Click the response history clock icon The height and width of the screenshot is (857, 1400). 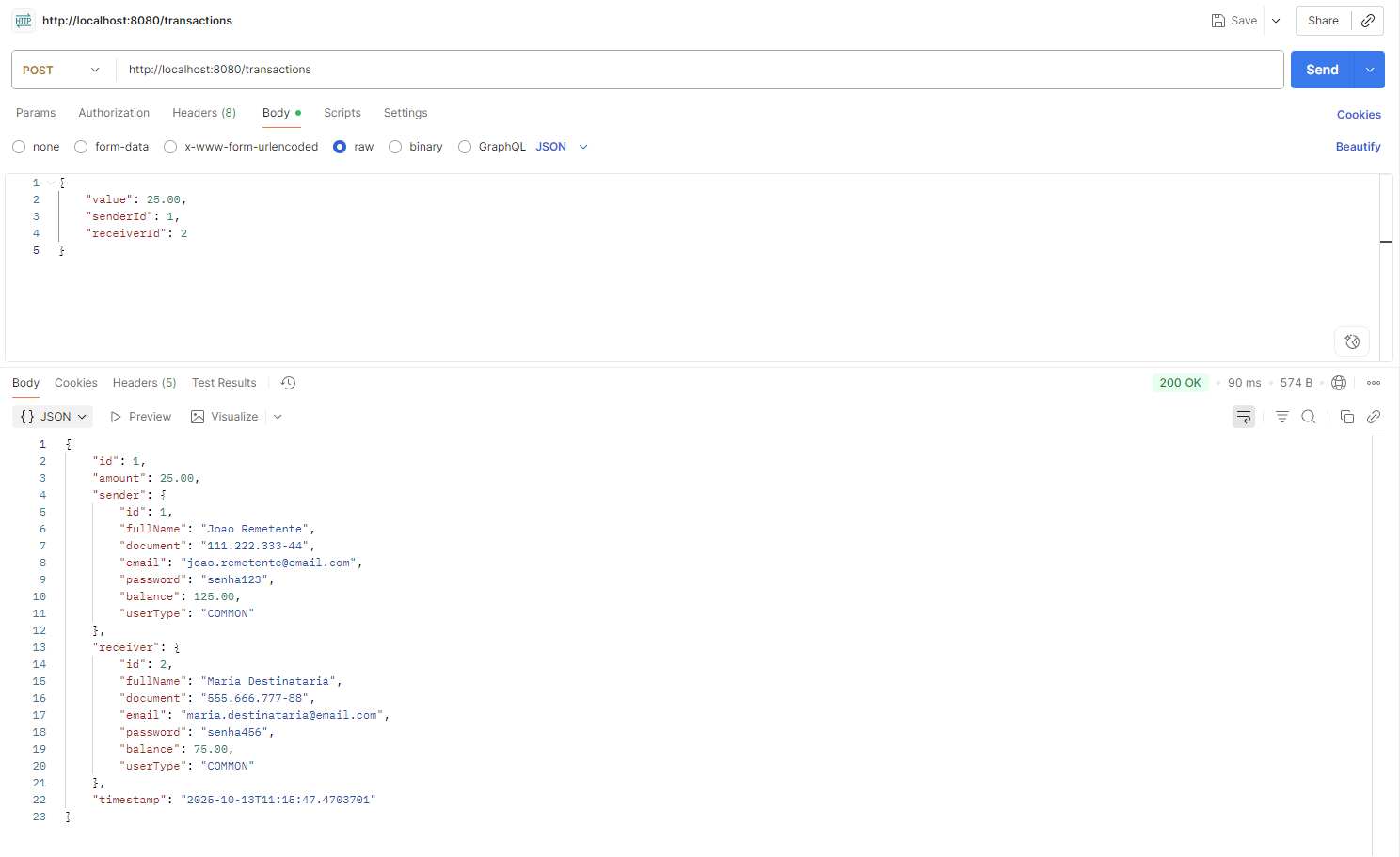tap(288, 383)
